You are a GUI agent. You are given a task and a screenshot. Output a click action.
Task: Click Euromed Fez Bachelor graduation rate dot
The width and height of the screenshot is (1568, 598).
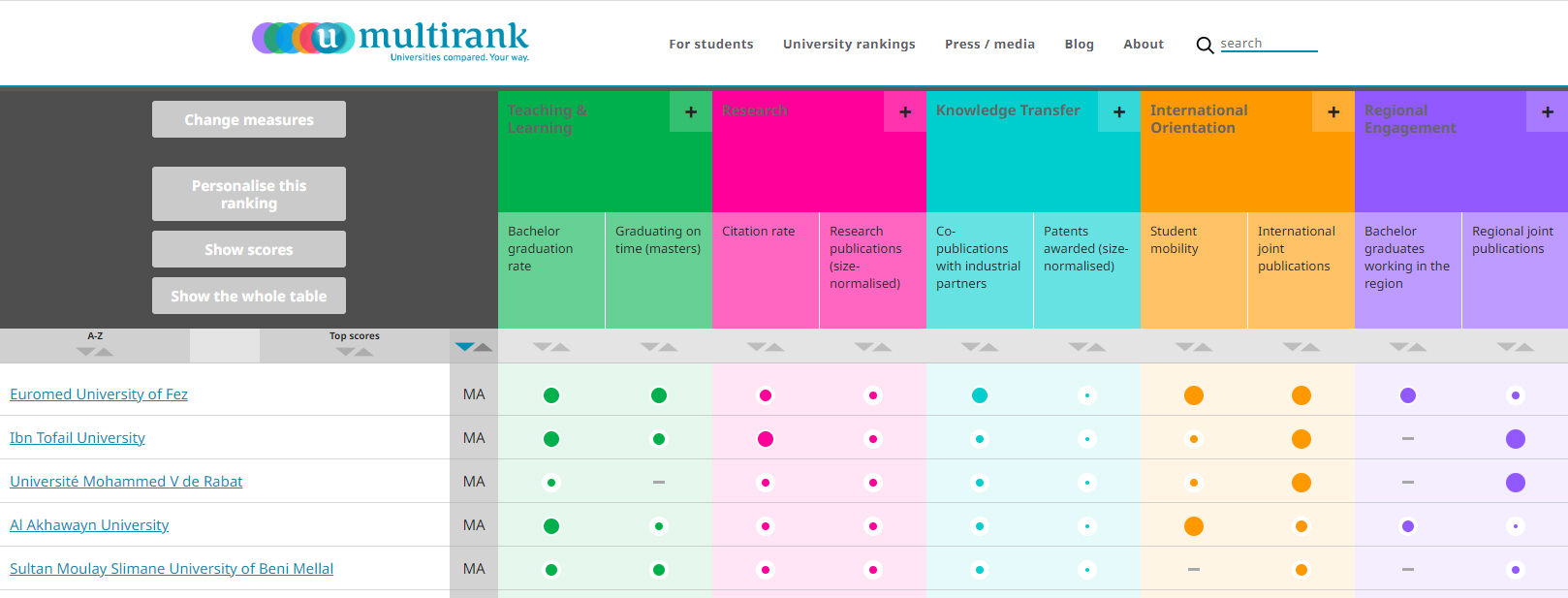pos(551,395)
